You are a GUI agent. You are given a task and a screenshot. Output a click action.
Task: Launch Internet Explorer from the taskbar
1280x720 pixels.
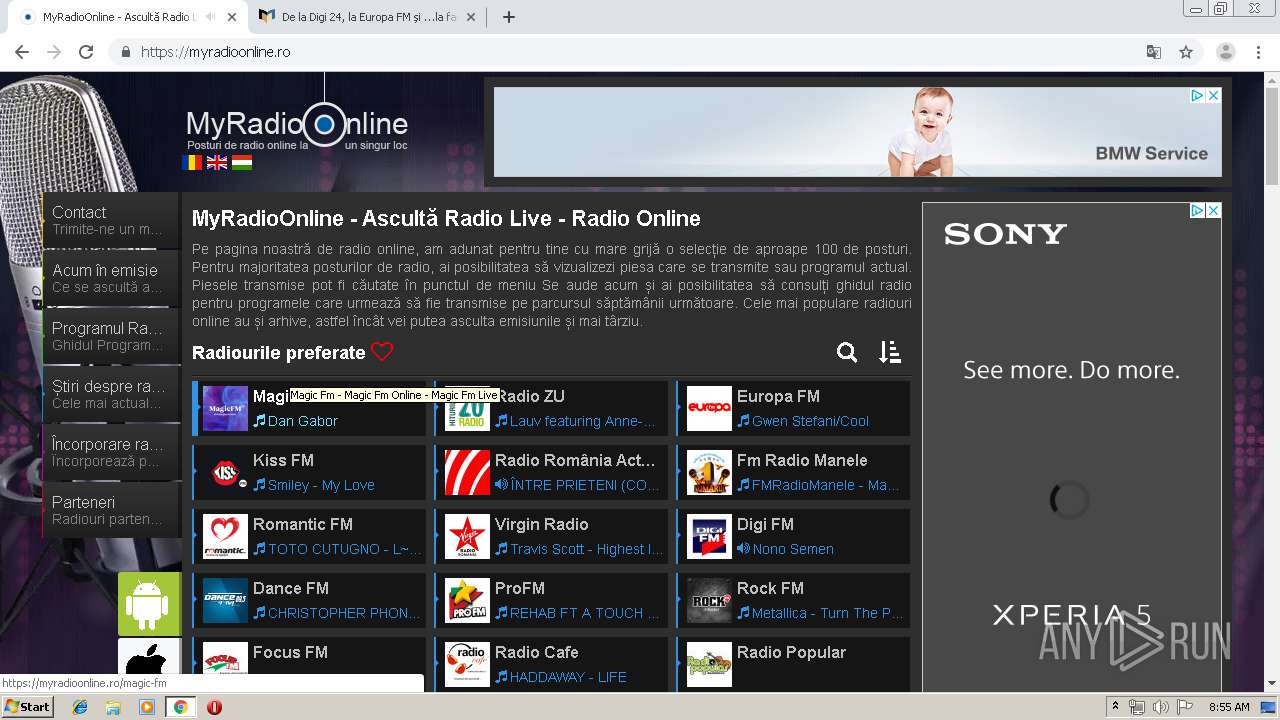click(x=80, y=707)
